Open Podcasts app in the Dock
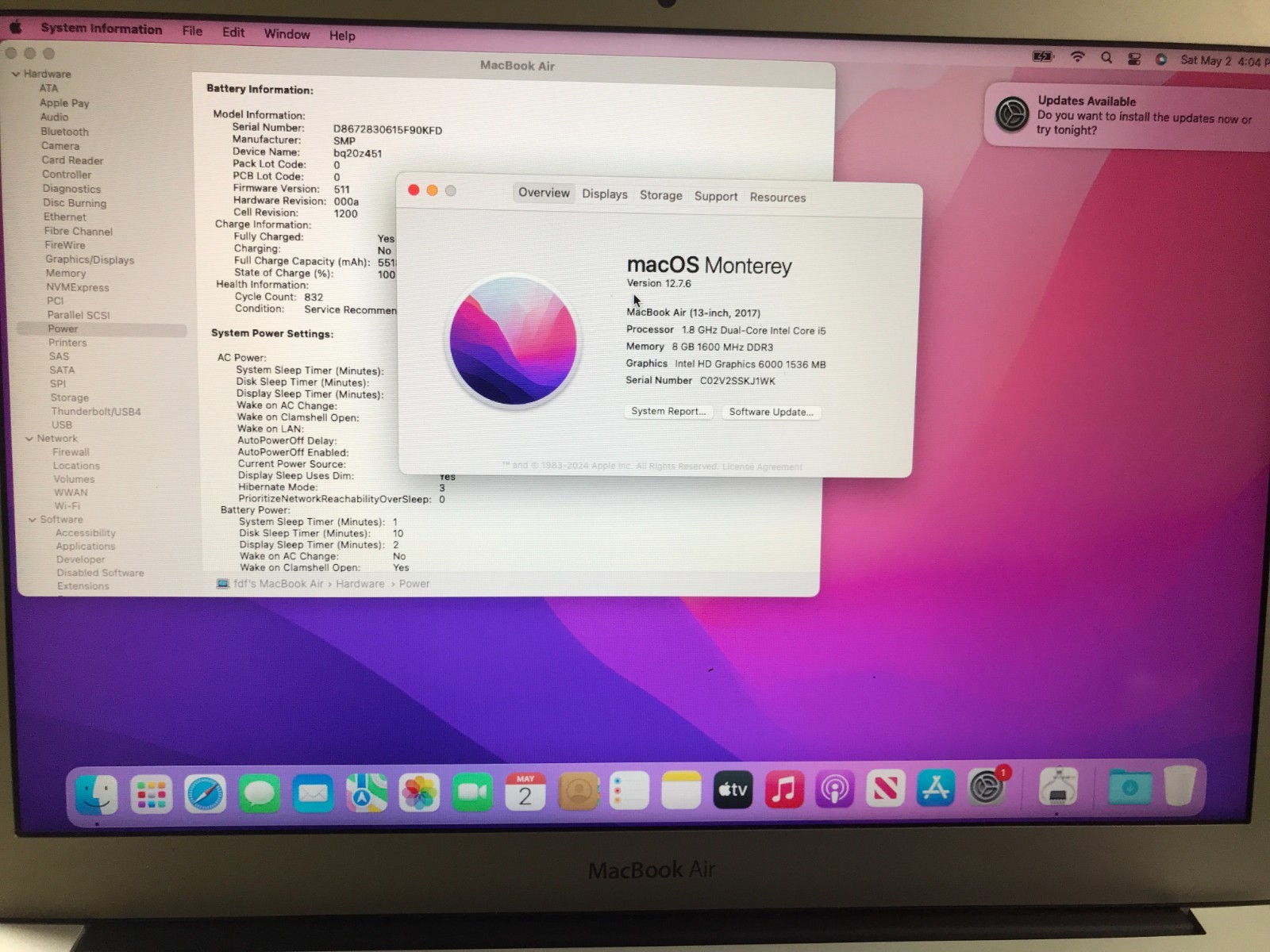The width and height of the screenshot is (1270, 952). coord(834,789)
